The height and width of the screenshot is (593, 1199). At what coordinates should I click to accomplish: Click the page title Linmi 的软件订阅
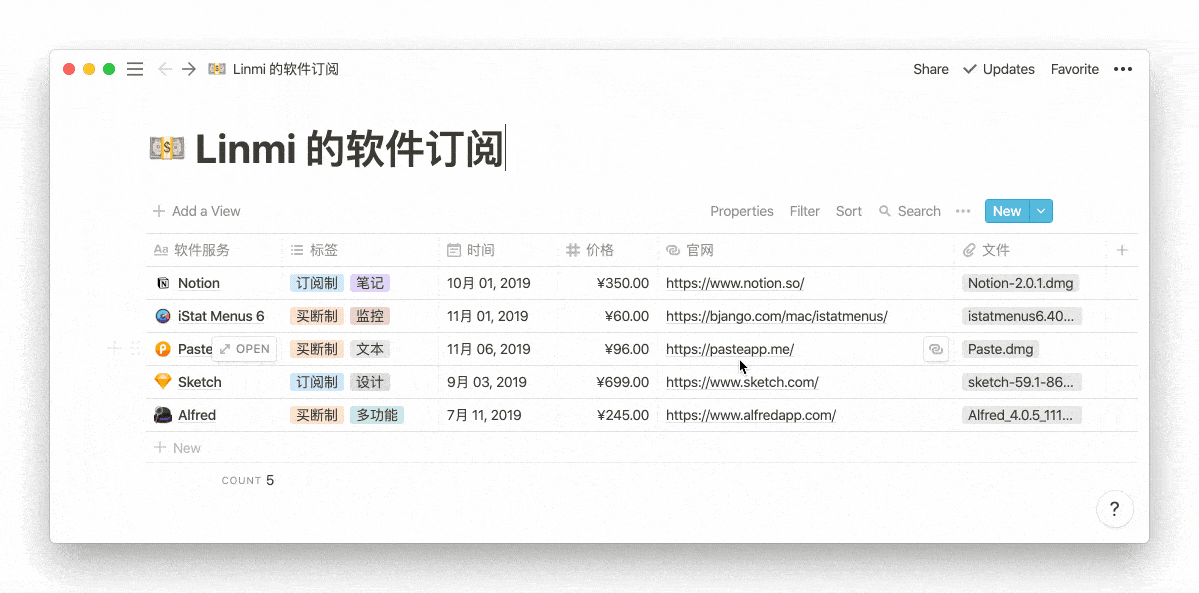point(349,148)
